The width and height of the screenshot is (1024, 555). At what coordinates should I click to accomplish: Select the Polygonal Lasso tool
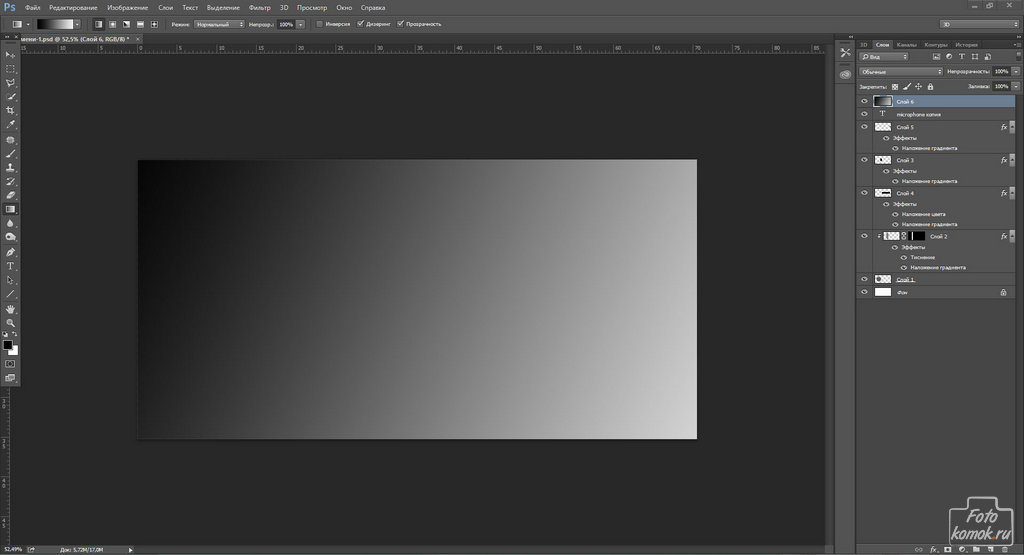pyautogui.click(x=10, y=83)
